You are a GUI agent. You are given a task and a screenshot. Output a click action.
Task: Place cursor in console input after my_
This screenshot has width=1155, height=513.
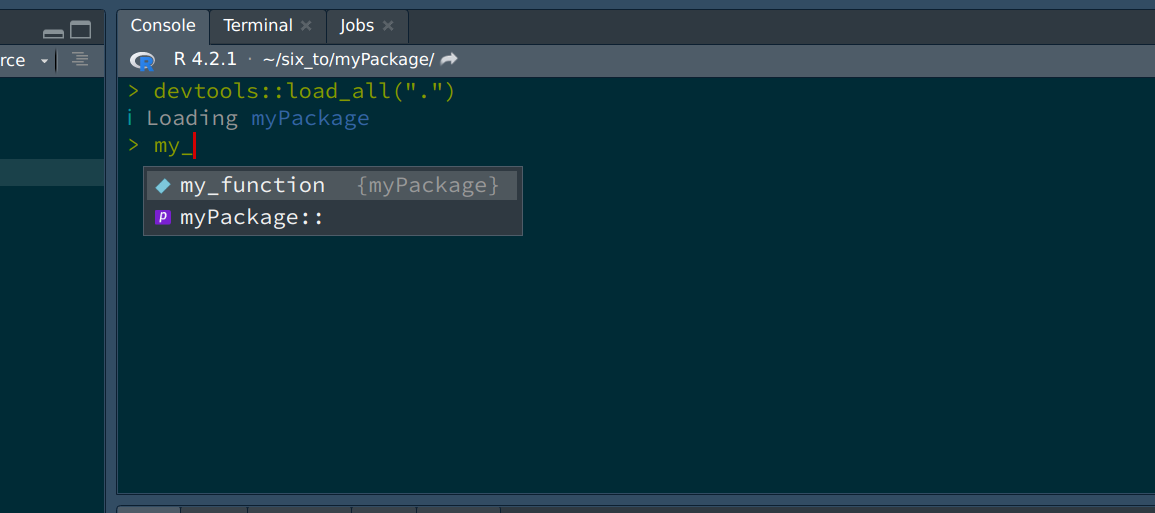pos(194,146)
